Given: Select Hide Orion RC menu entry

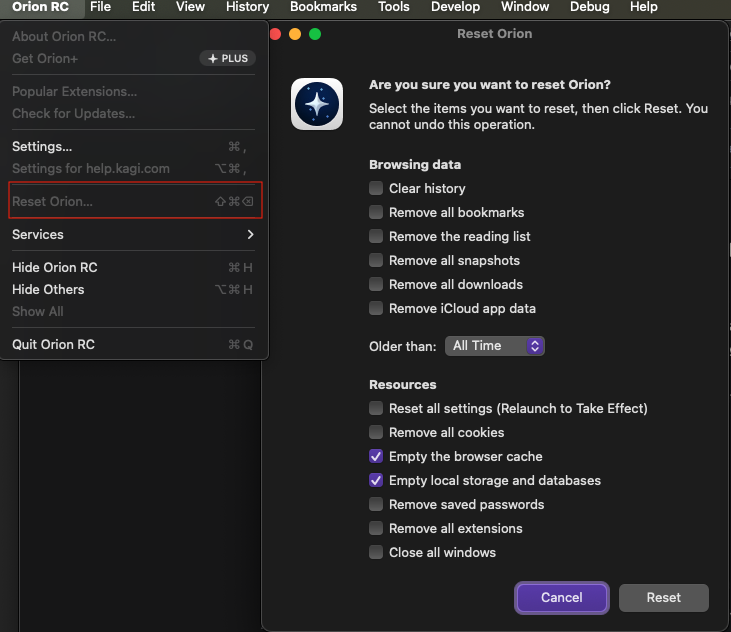Looking at the screenshot, I should point(55,267).
